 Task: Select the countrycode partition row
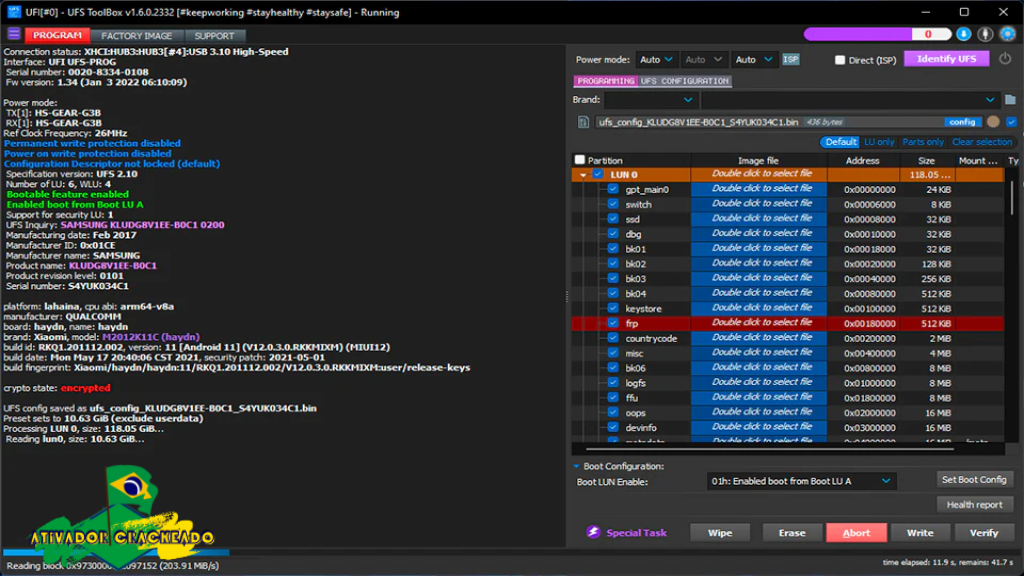788,338
